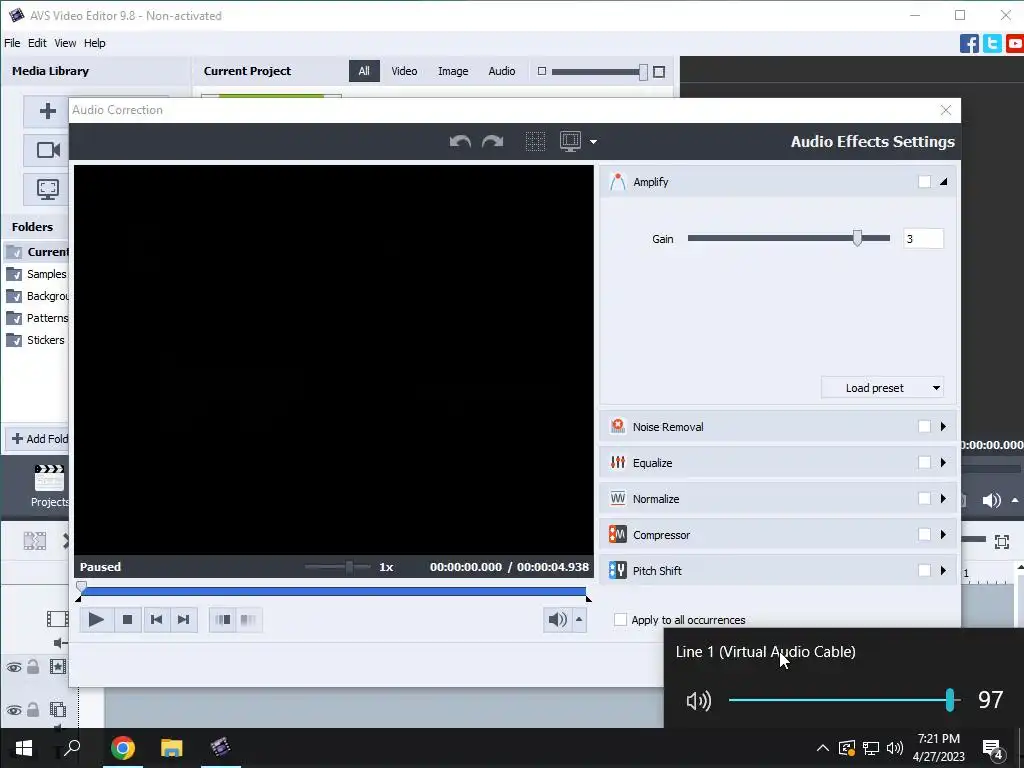Select the Audio media filter tab
1024x768 pixels.
coord(502,71)
